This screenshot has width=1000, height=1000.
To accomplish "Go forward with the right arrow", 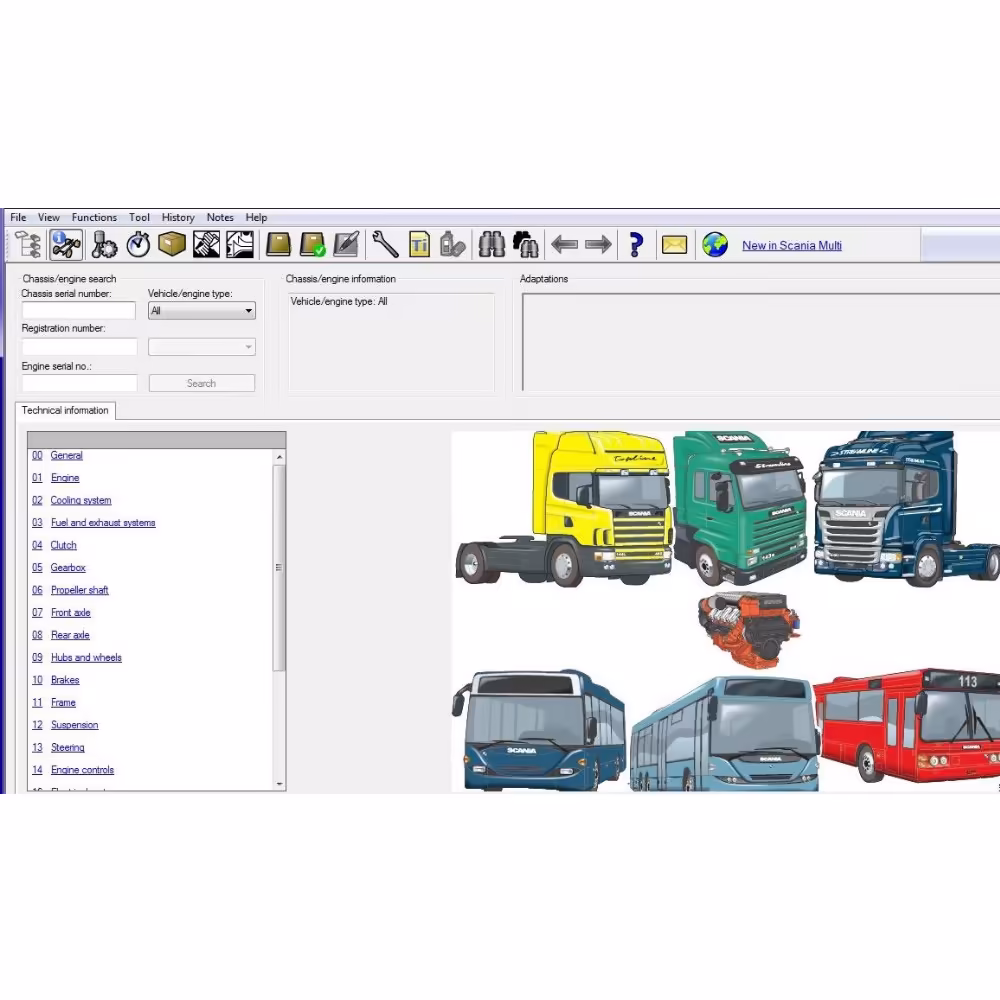I will [x=598, y=245].
